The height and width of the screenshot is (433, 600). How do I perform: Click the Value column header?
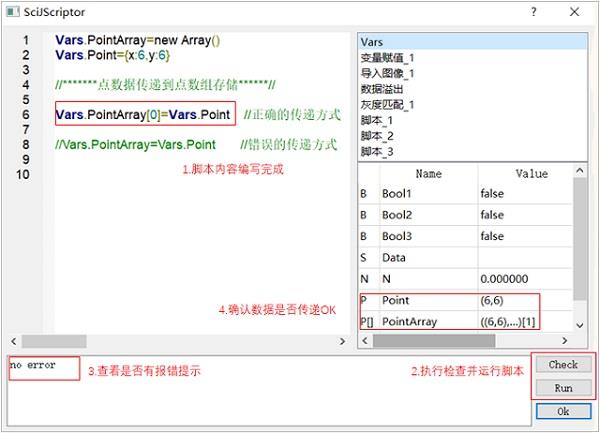(530, 173)
